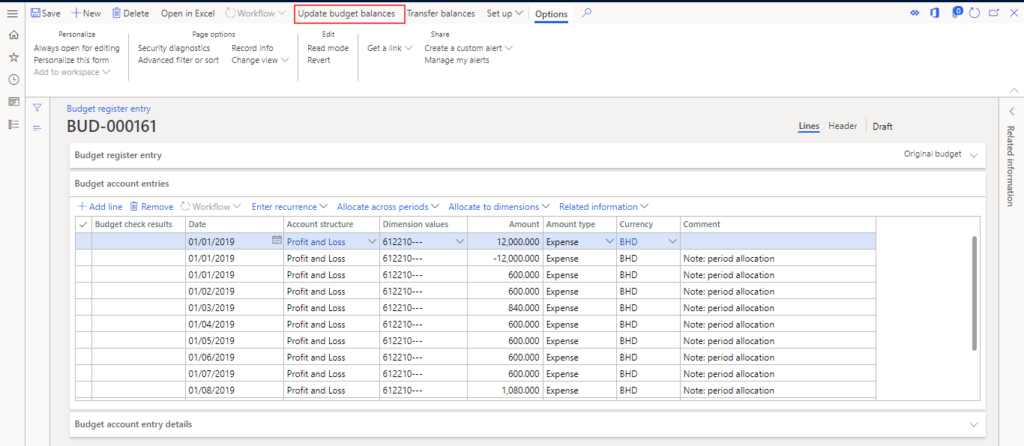This screenshot has width=1024, height=446.
Task: Click the grid's vertical scrollbar
Action: [974, 293]
